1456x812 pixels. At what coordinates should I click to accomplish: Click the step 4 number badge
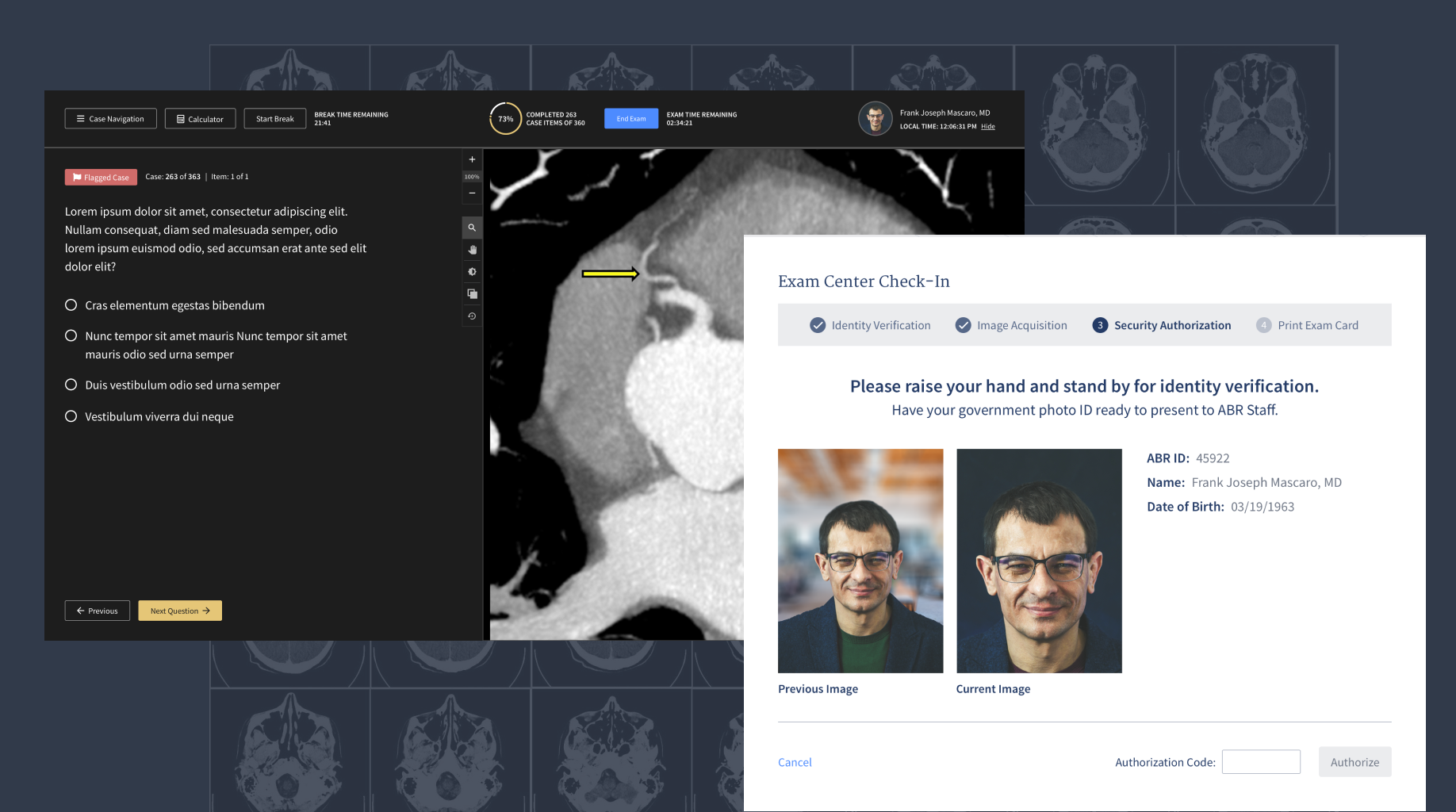1264,325
